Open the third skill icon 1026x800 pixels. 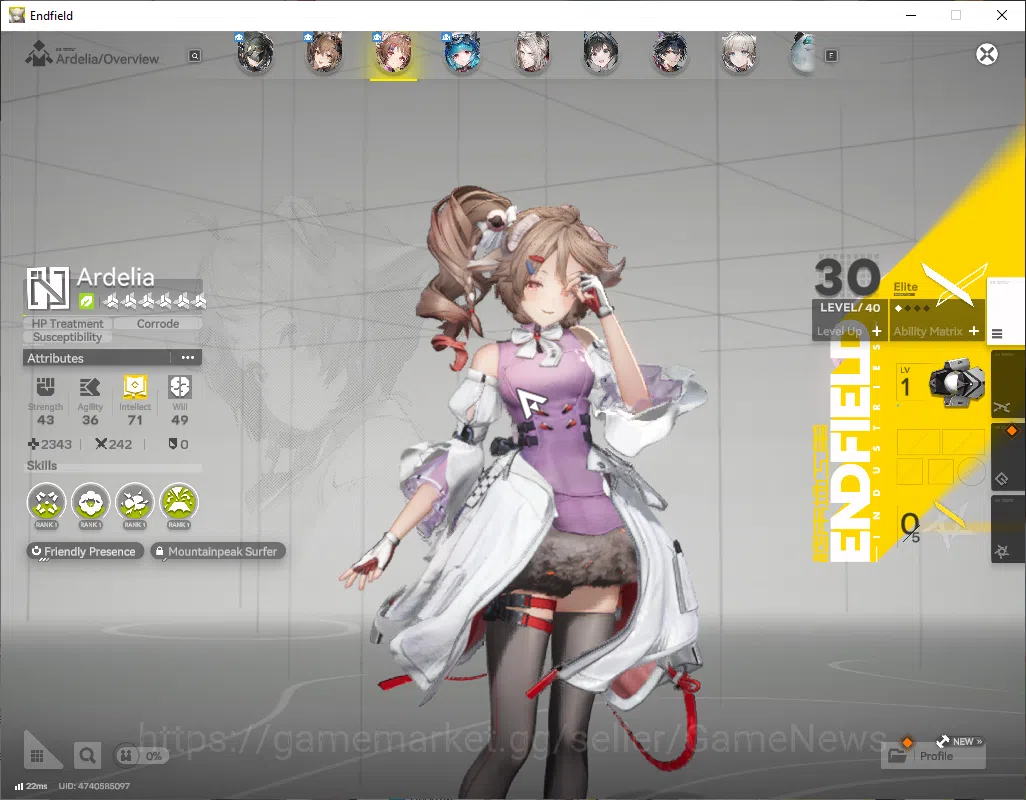pyautogui.click(x=135, y=502)
